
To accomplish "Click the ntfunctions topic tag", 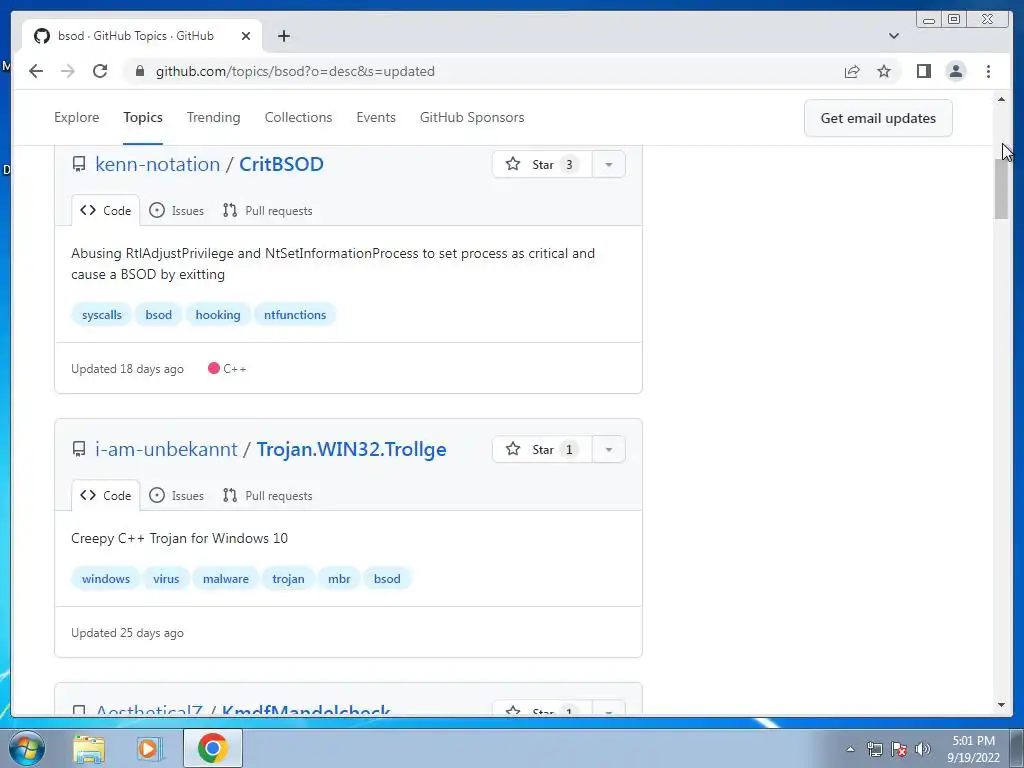I will point(295,315).
